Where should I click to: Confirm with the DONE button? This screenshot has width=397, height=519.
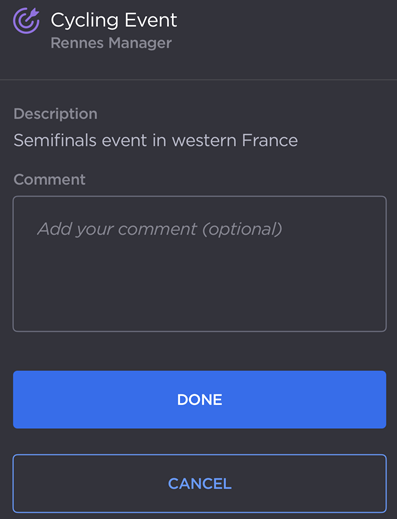tap(200, 399)
